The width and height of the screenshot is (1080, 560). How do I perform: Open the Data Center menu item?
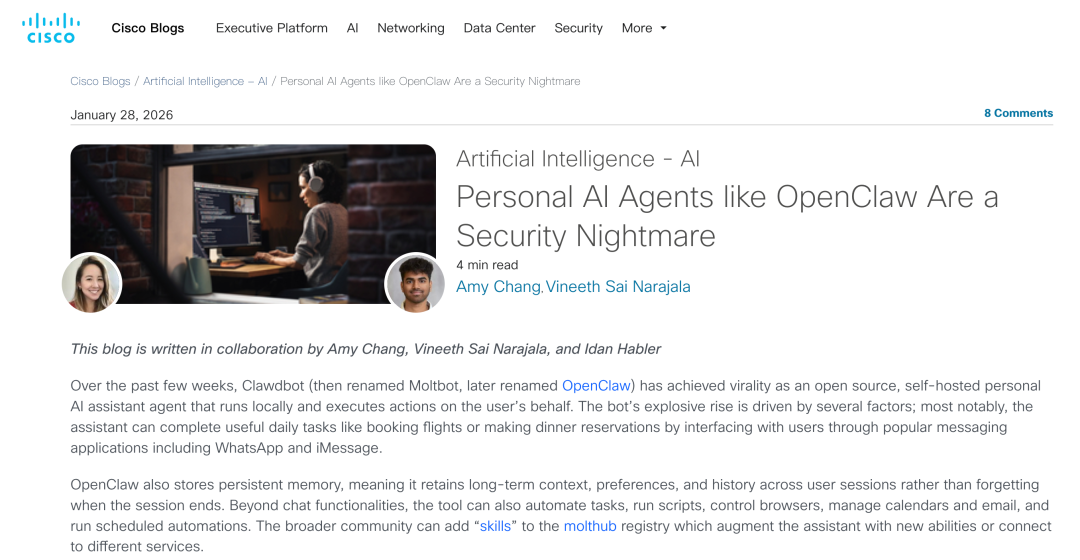click(499, 28)
